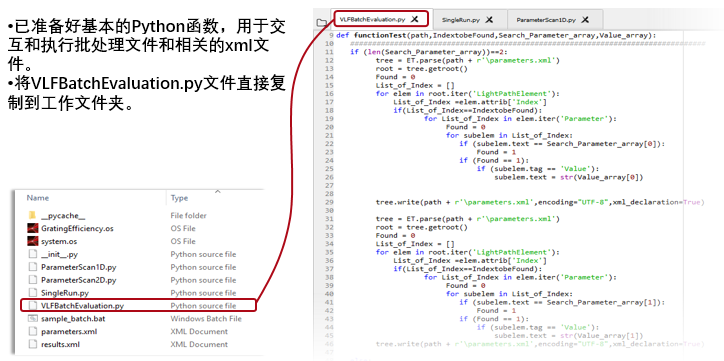Close the SingleRun.py tab
Viewport: 724px width, 361px height.
click(x=489, y=20)
